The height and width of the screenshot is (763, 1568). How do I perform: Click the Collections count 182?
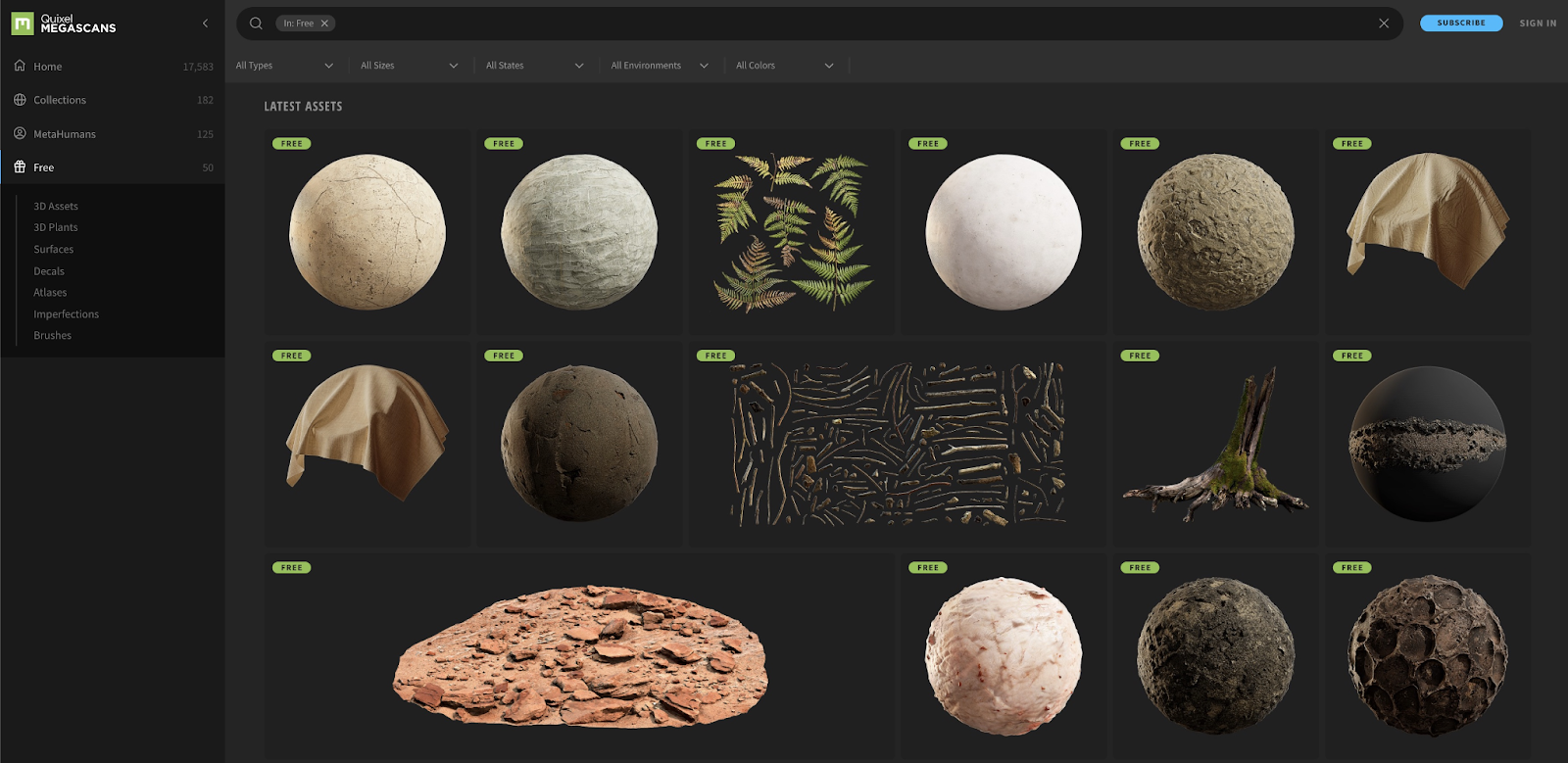click(205, 100)
